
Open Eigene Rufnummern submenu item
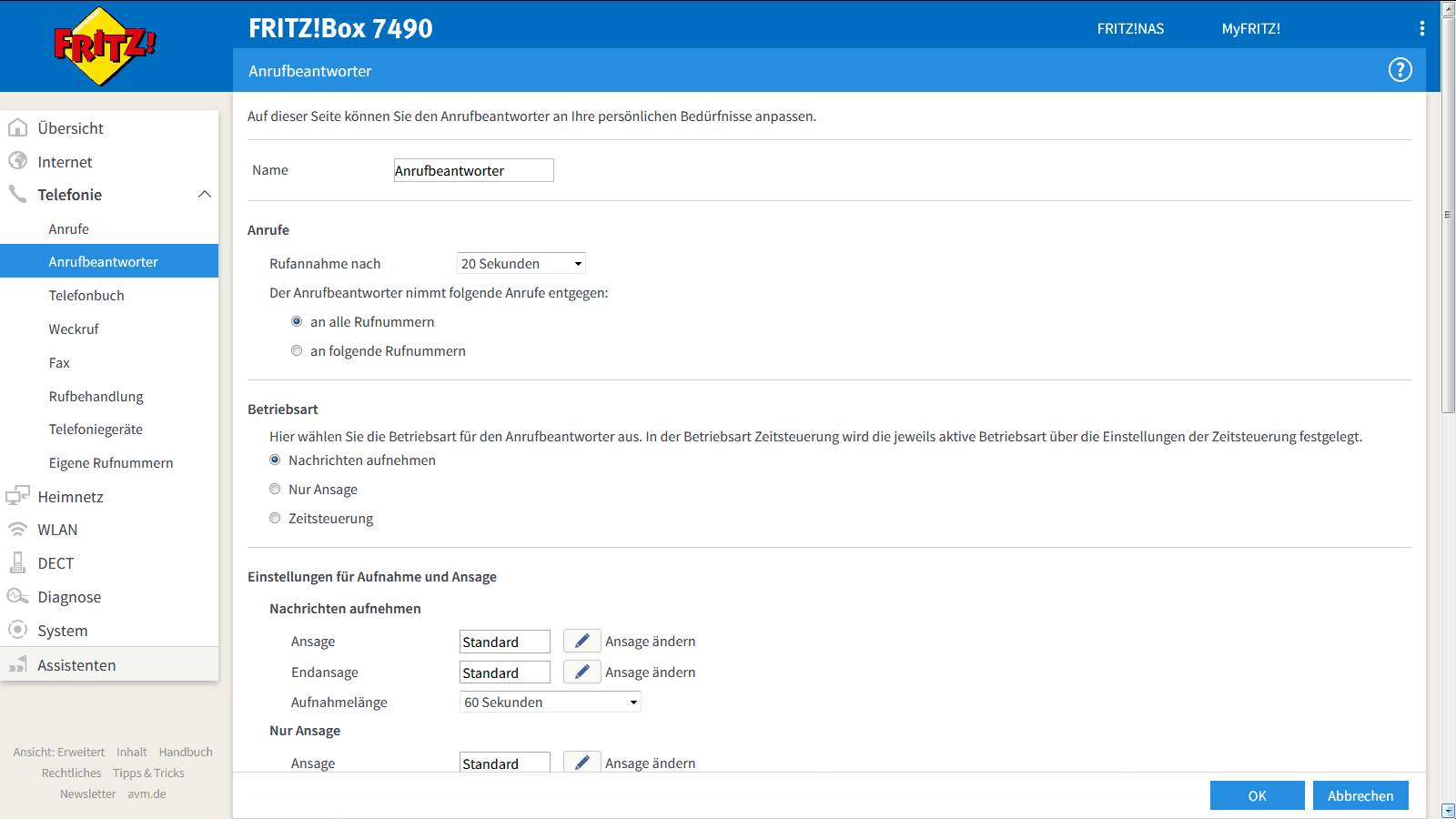[109, 462]
